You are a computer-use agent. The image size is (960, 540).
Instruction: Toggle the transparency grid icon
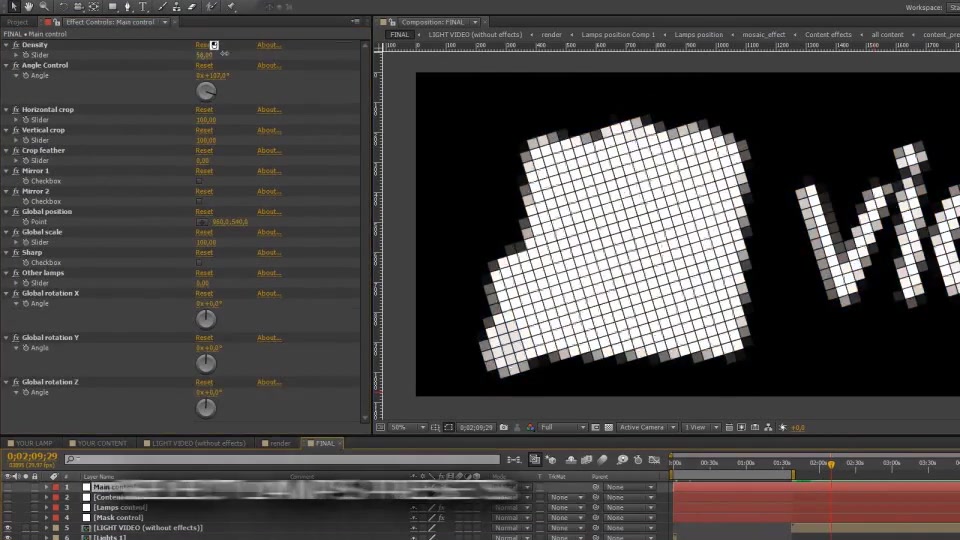pyautogui.click(x=609, y=427)
